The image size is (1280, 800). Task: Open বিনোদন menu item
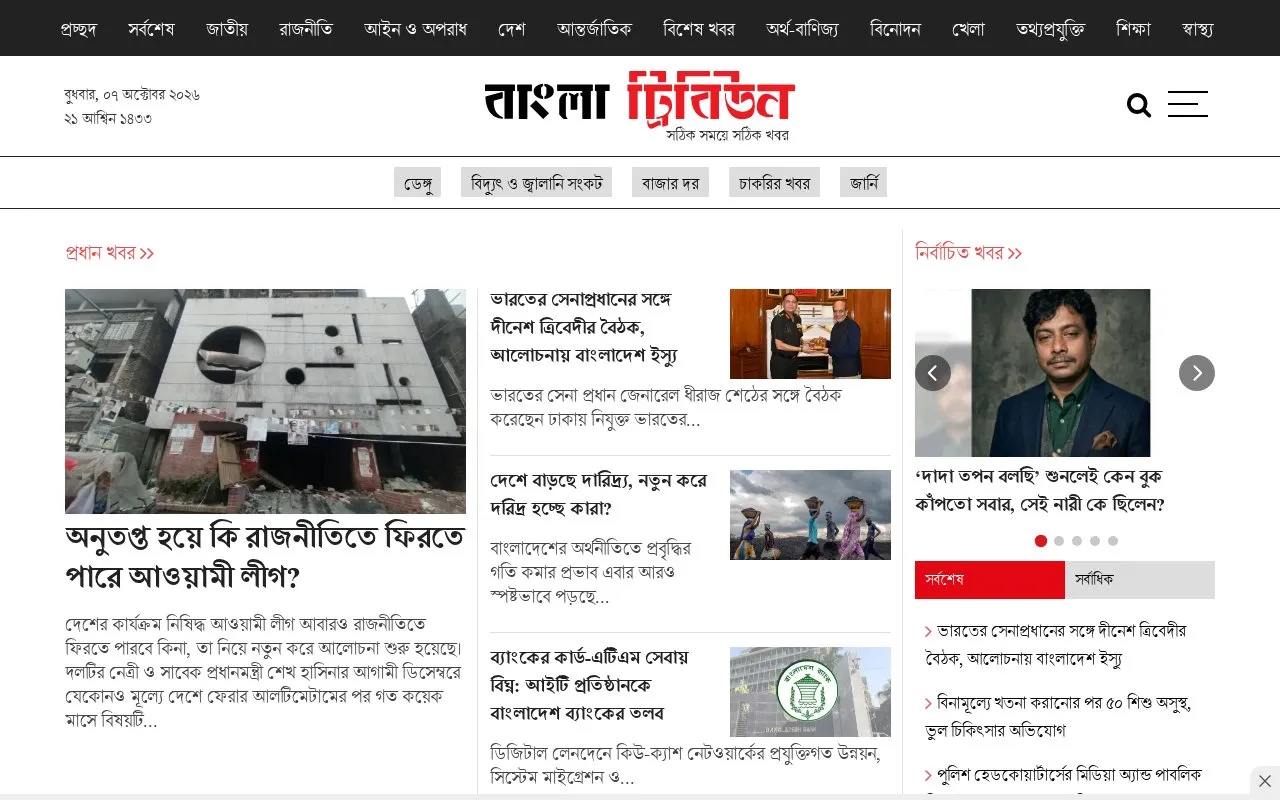895,29
